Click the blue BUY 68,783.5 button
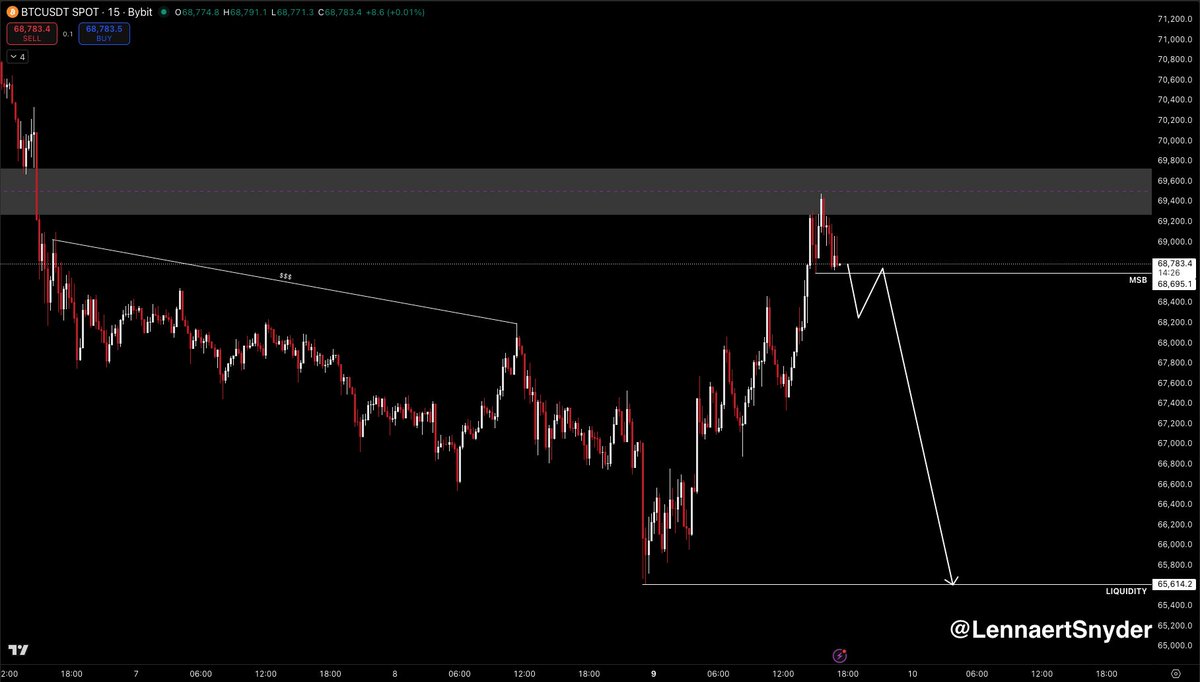Viewport: 1200px width, 682px height. point(106,34)
